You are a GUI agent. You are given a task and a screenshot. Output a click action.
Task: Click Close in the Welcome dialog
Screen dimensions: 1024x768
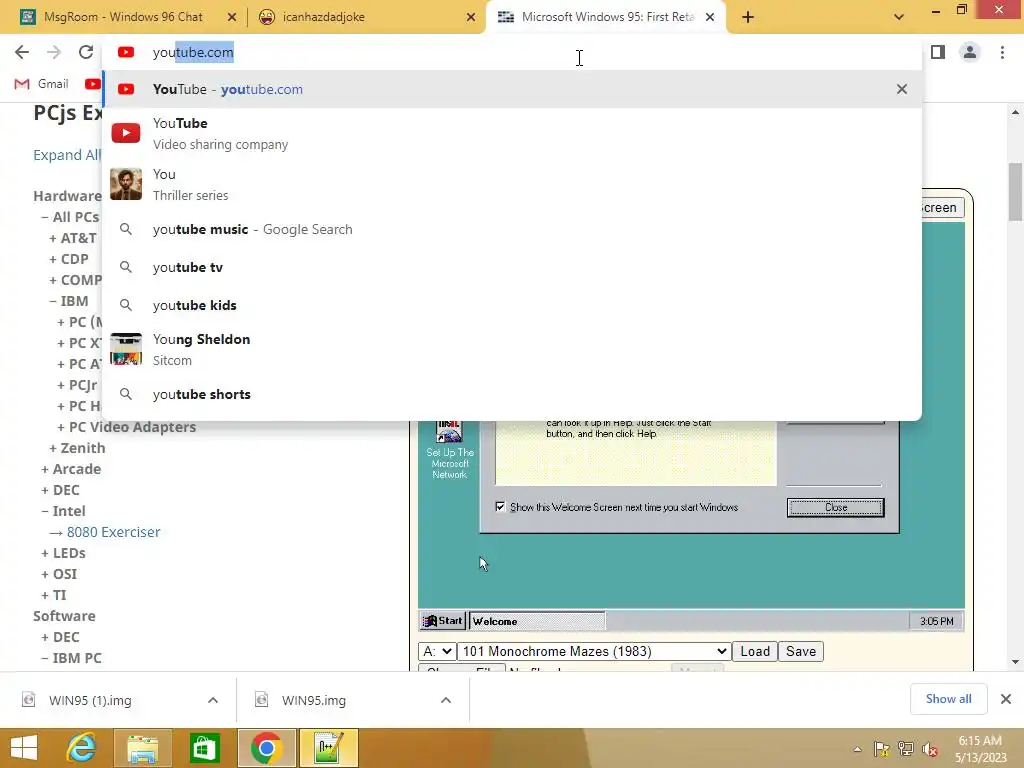tap(835, 507)
